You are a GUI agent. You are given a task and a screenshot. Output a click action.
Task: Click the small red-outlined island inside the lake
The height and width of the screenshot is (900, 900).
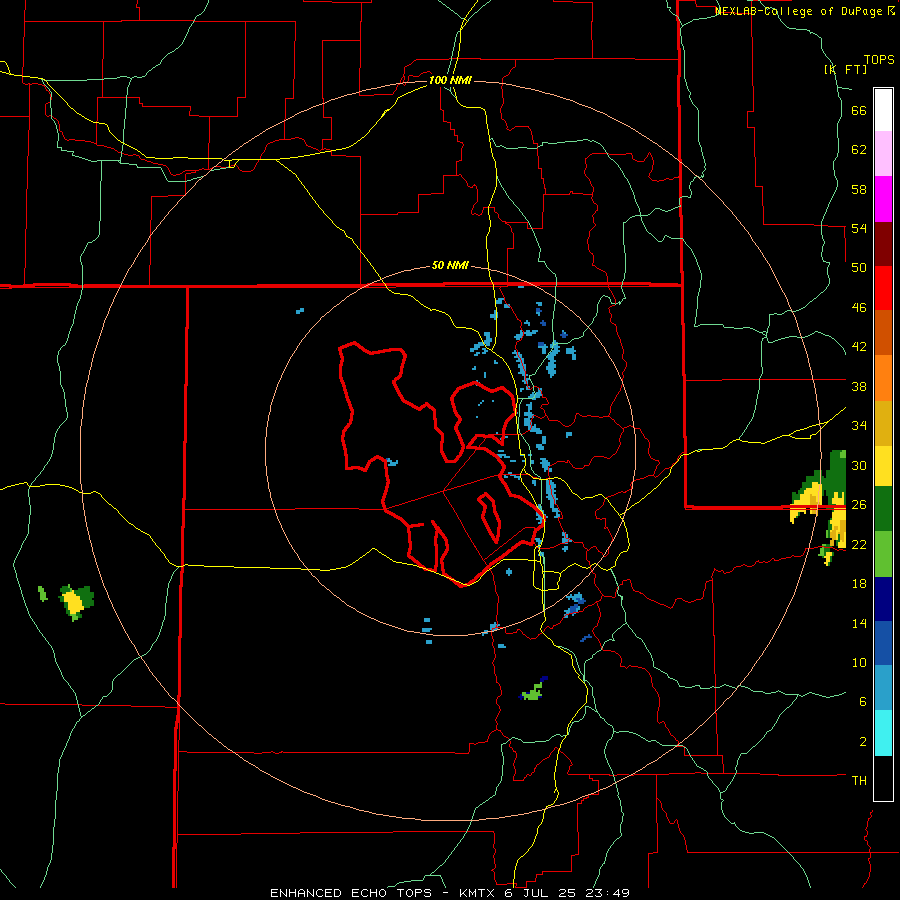[489, 517]
